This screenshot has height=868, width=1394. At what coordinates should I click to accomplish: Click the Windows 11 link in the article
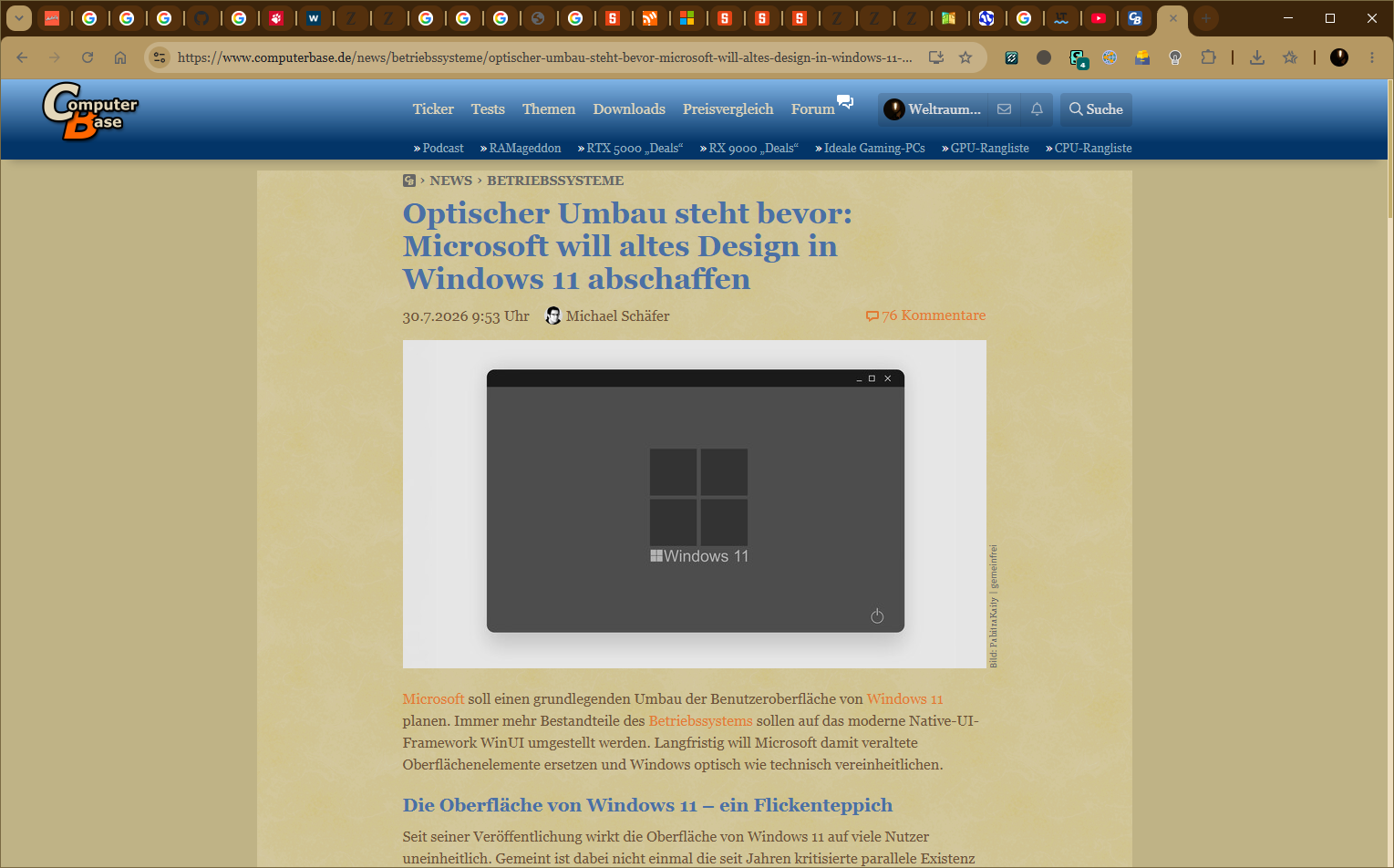(x=904, y=699)
